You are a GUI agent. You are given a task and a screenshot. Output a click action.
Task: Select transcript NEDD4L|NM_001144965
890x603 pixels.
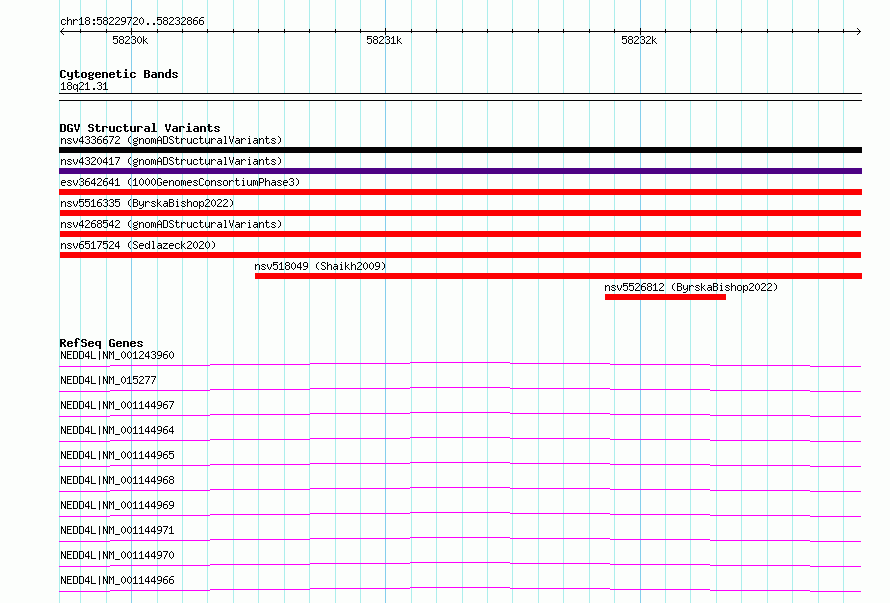(117, 455)
